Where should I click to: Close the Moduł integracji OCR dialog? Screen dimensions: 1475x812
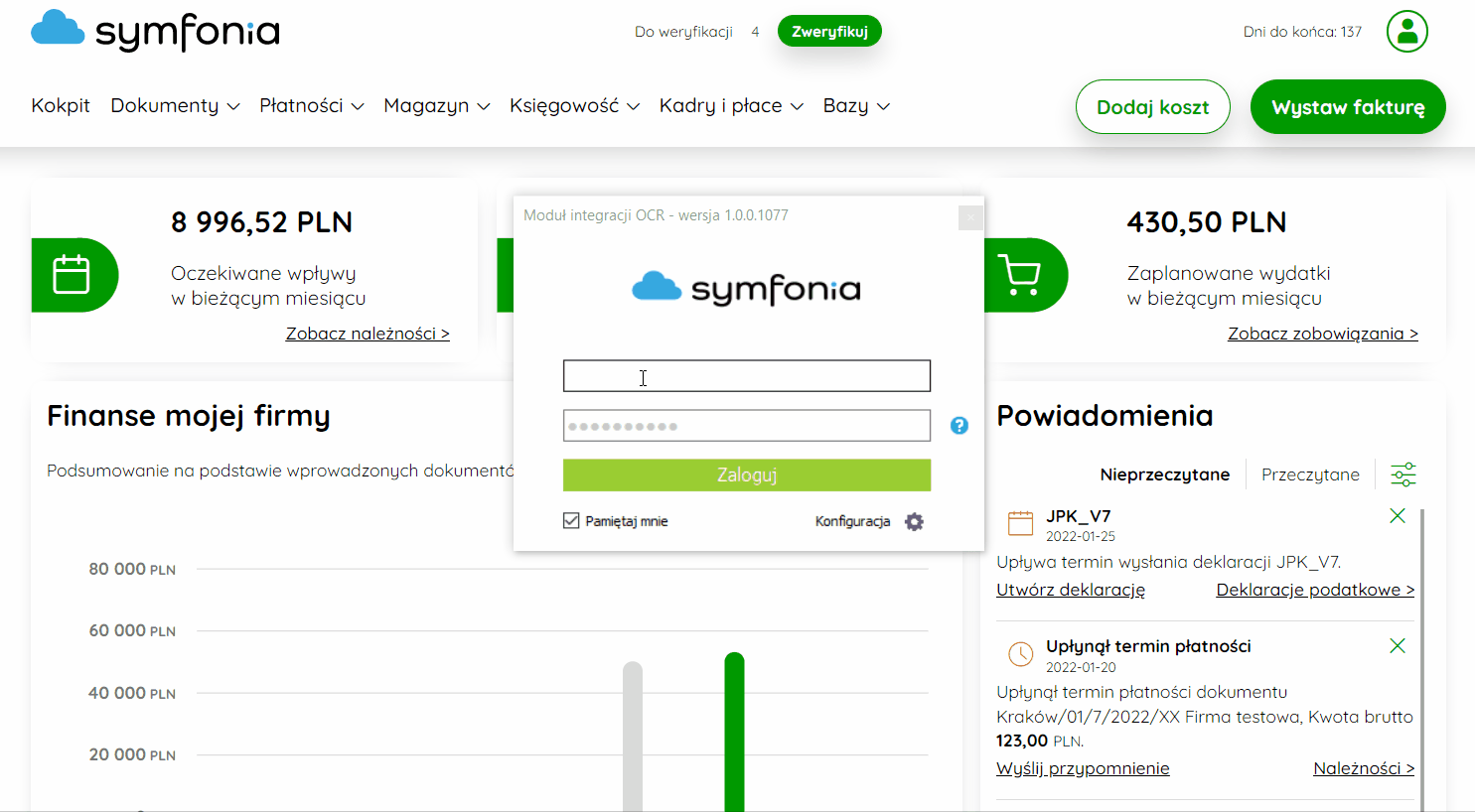(970, 217)
